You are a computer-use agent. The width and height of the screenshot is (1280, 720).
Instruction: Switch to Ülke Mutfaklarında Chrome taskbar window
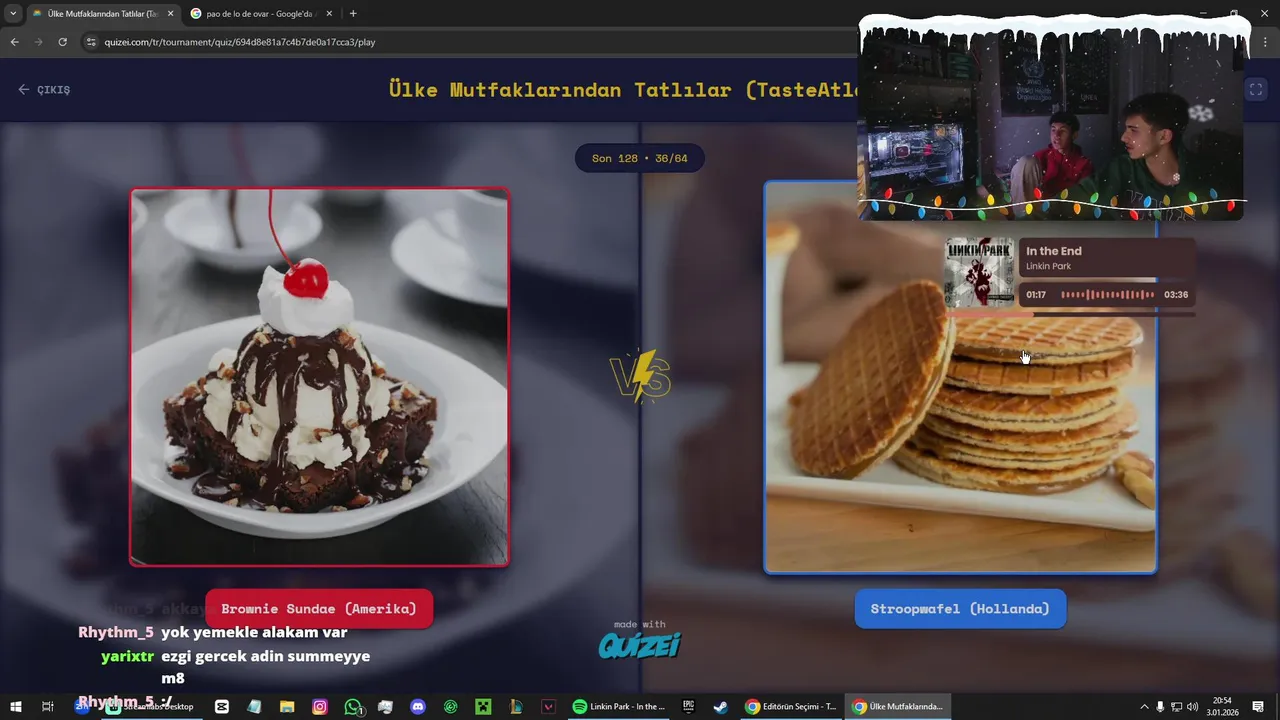tap(897, 706)
